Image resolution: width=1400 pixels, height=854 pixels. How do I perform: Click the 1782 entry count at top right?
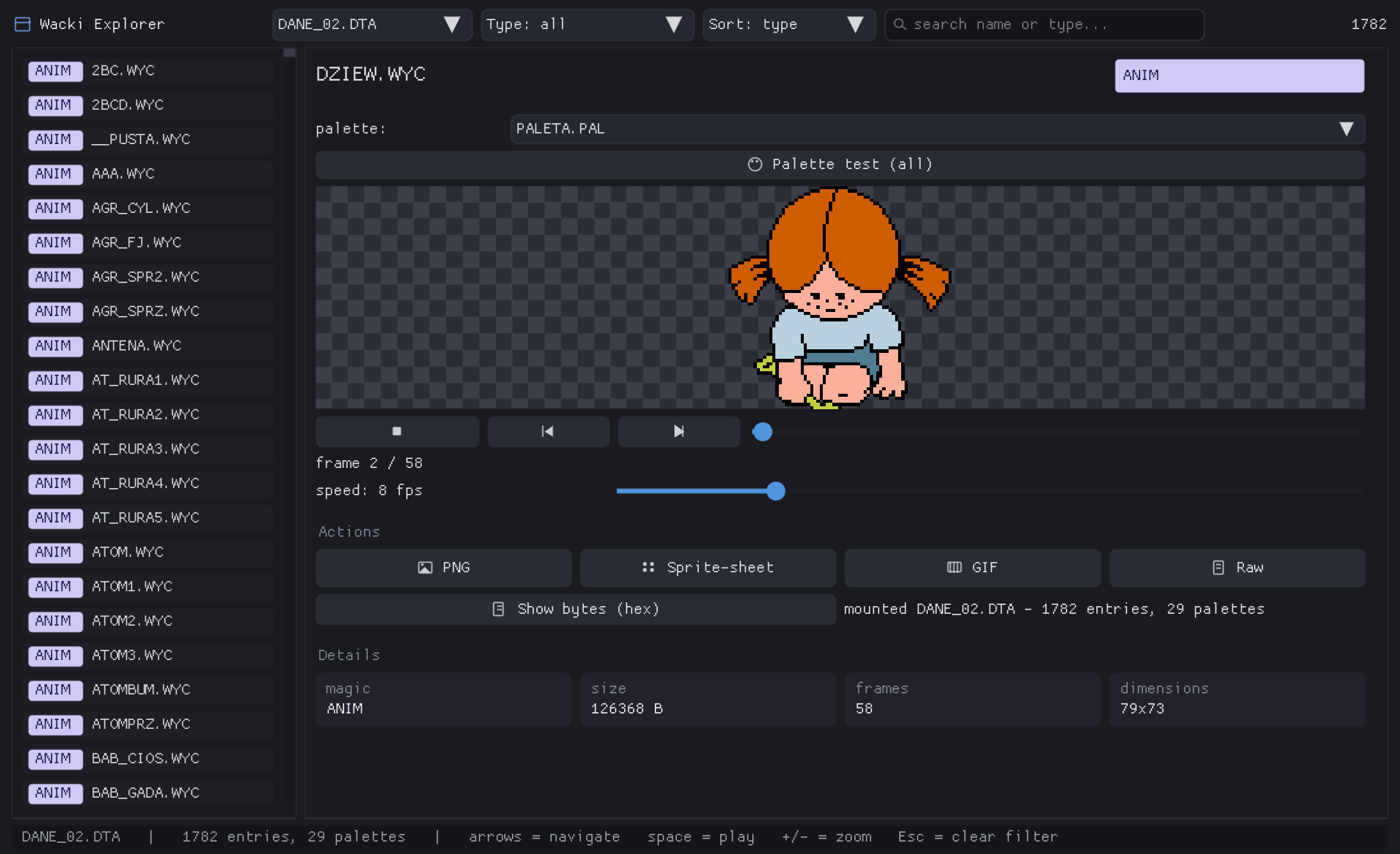tap(1369, 24)
